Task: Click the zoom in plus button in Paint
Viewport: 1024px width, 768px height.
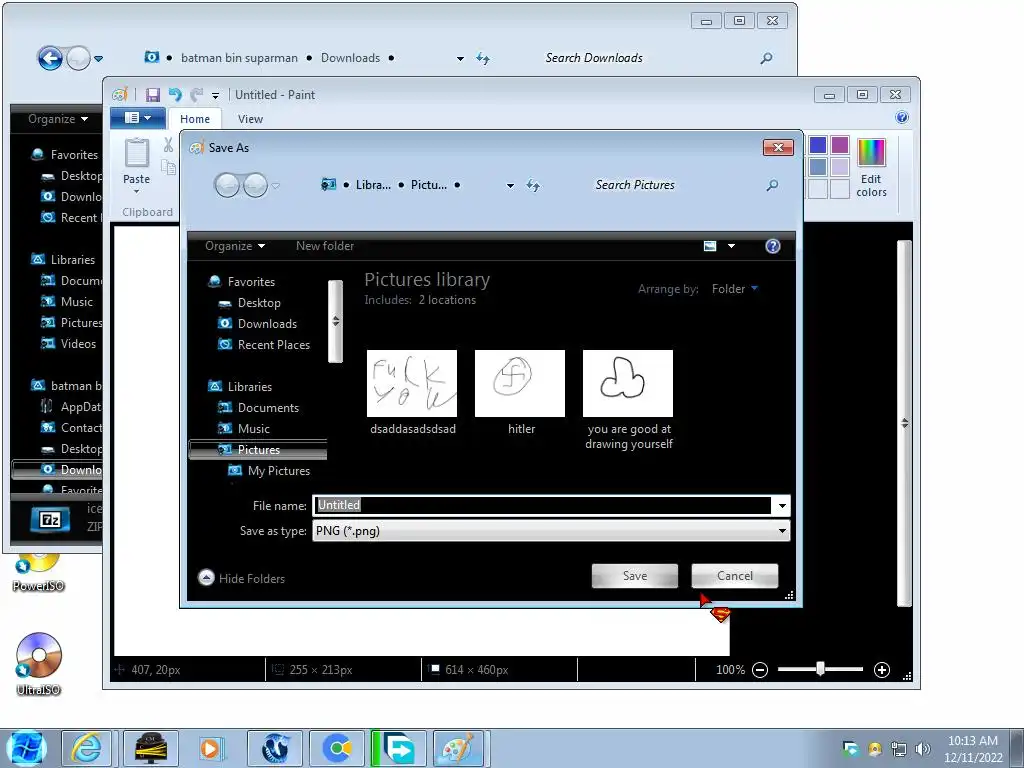Action: tap(882, 669)
